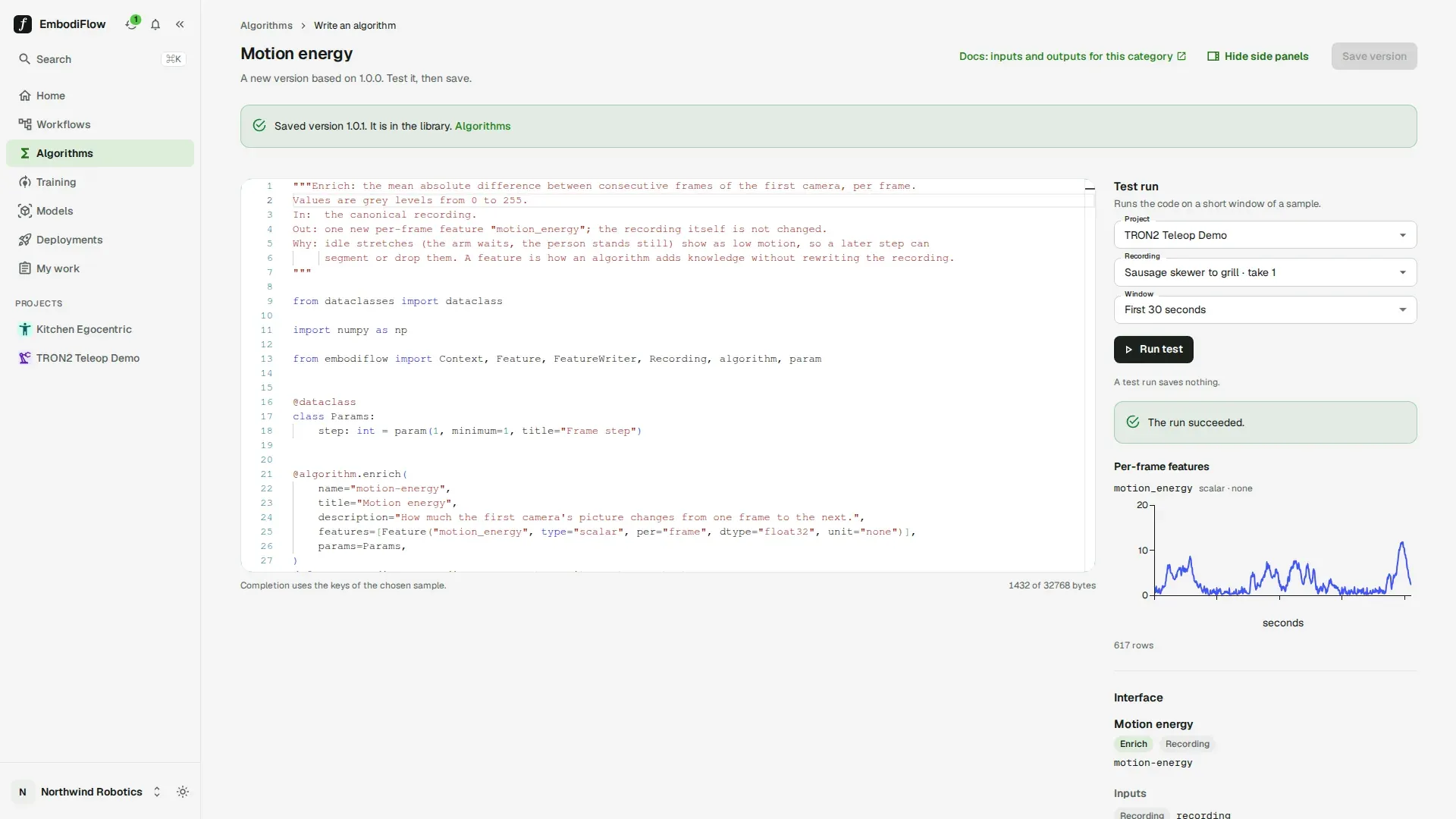Open the Project dropdown showing TRON2 Teleop Demo
The width and height of the screenshot is (1456, 819).
(x=1265, y=235)
